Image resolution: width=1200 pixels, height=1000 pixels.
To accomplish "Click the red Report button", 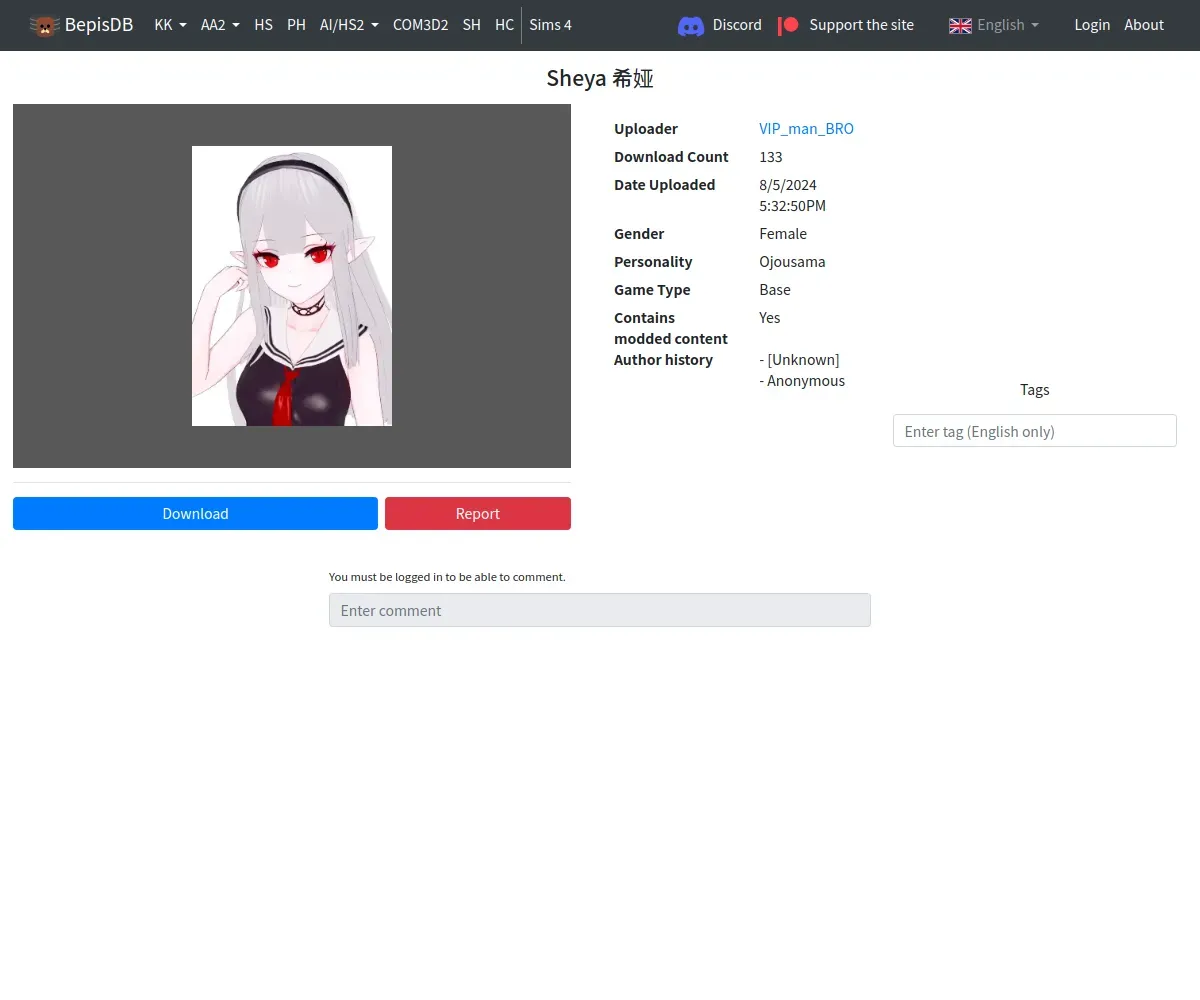I will (478, 513).
